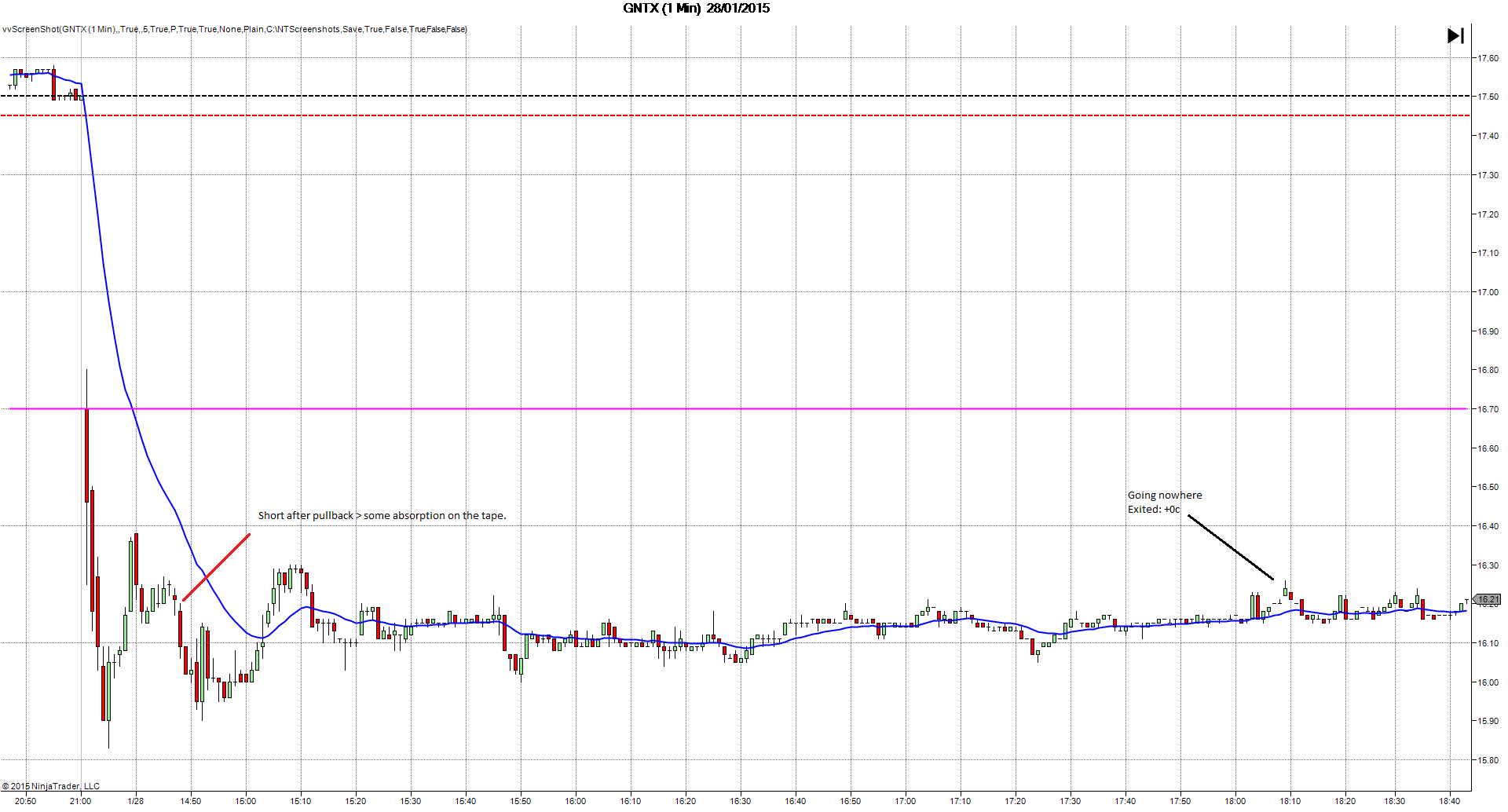The height and width of the screenshot is (812, 1508).
Task: Click the 16.70 price axis label
Action: click(1488, 409)
